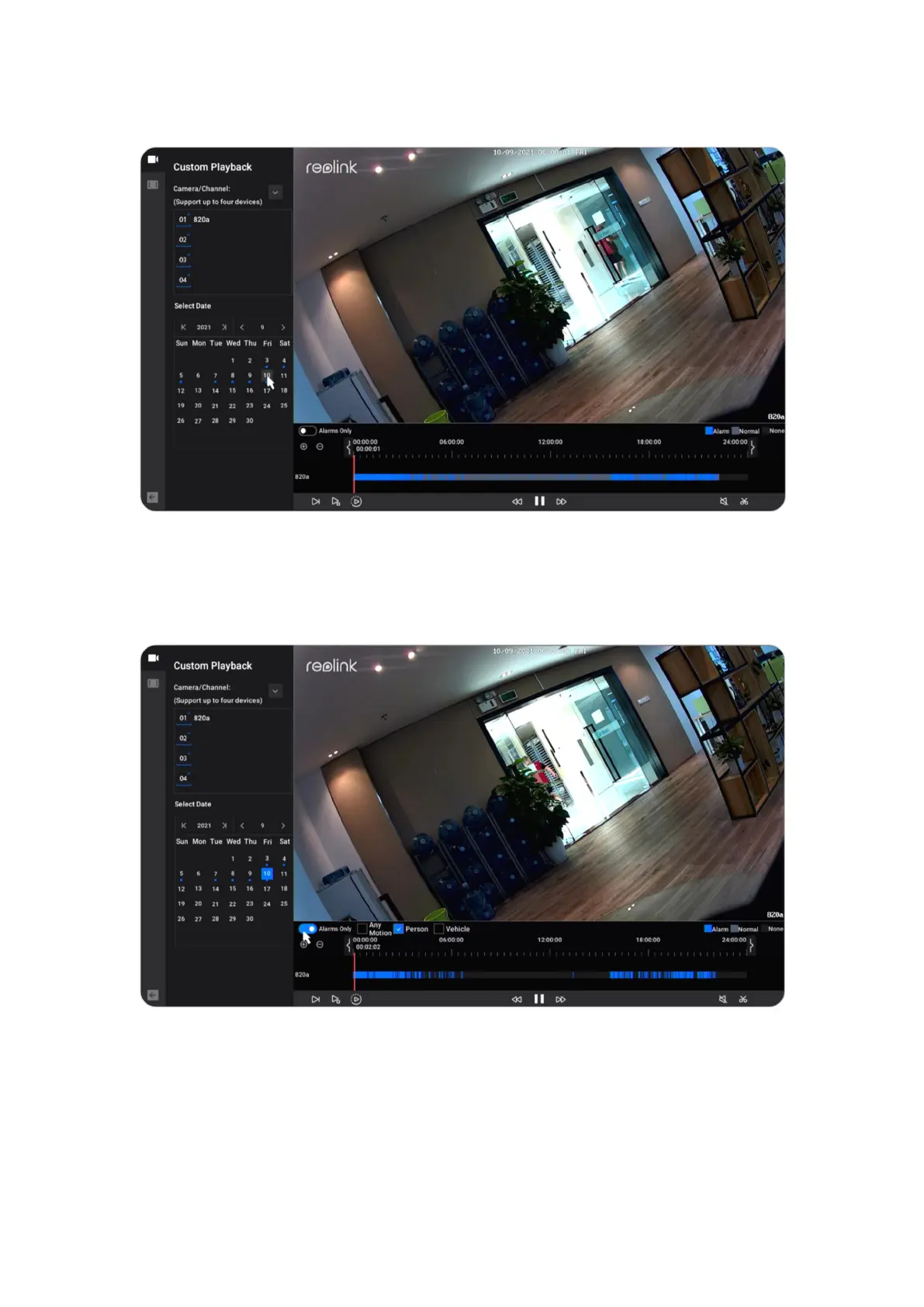Image resolution: width=924 pixels, height=1307 pixels.
Task: Zoom out timeline minus icon, upper screenshot
Action: pyautogui.click(x=320, y=446)
